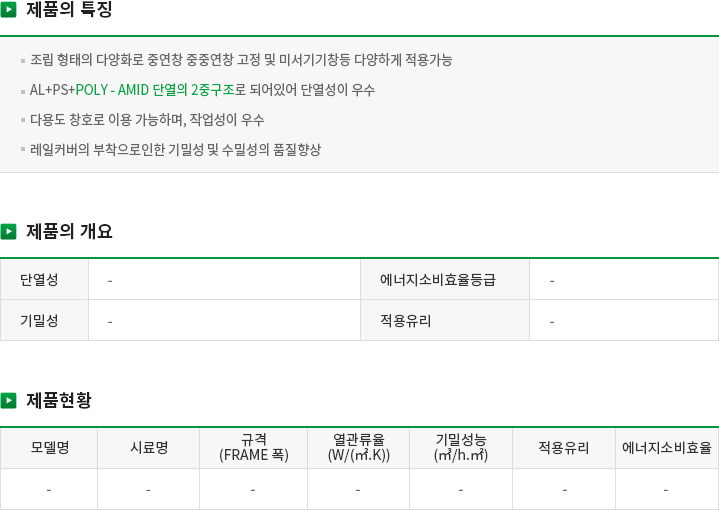Click the green arrow icon beside 제품의 특징

click(x=9, y=11)
